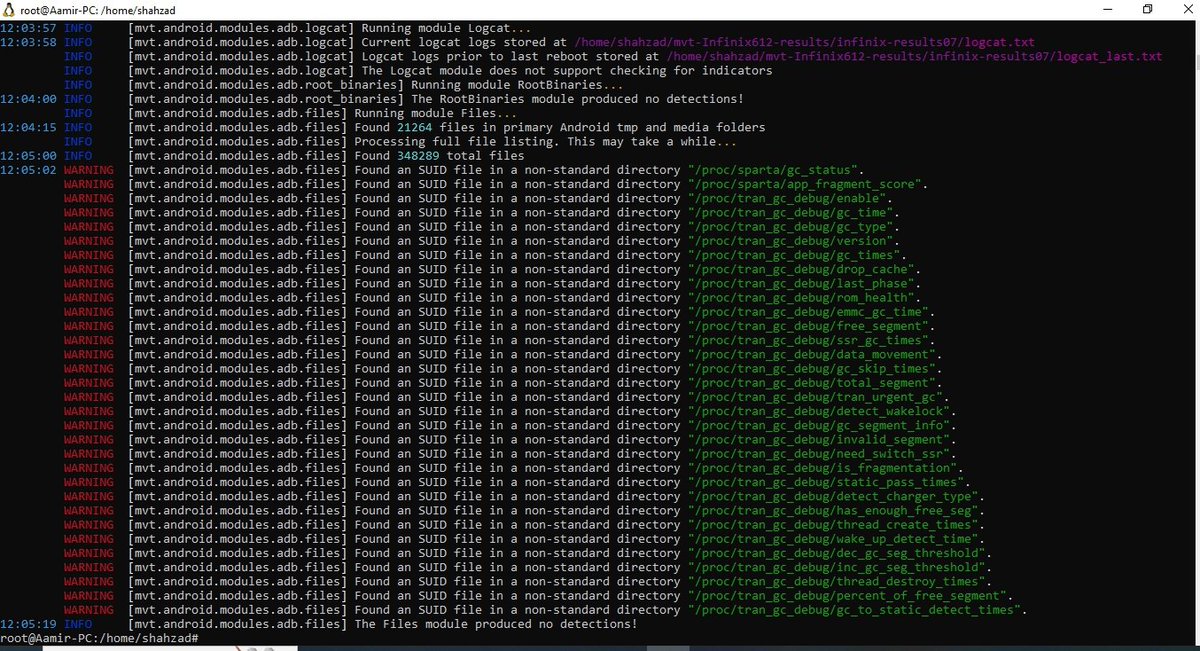Click path "/proc/tran_gc_debug/total_segment"
The width and height of the screenshot is (1200, 651).
point(814,383)
